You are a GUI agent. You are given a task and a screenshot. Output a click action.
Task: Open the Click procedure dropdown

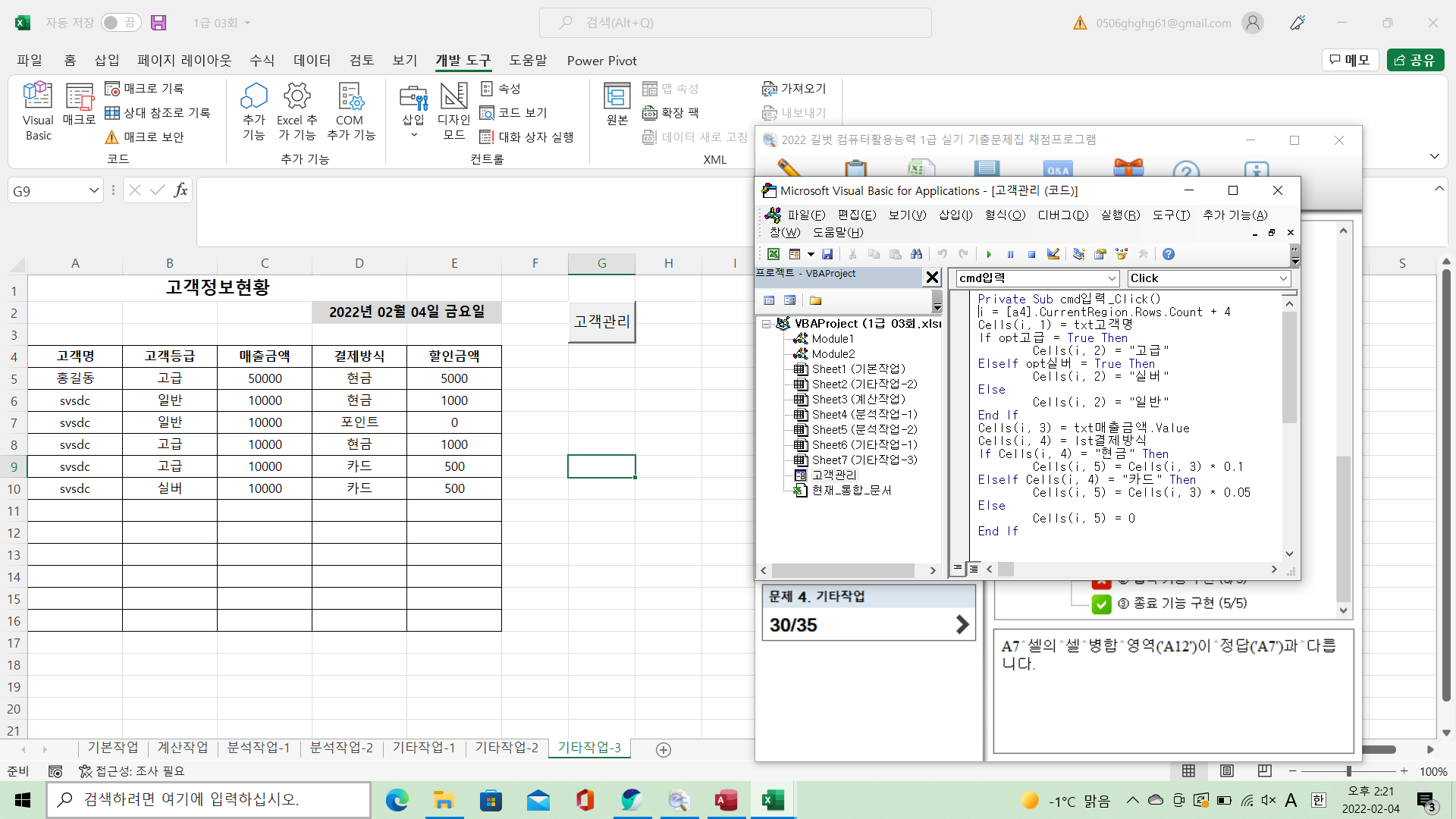point(1283,278)
